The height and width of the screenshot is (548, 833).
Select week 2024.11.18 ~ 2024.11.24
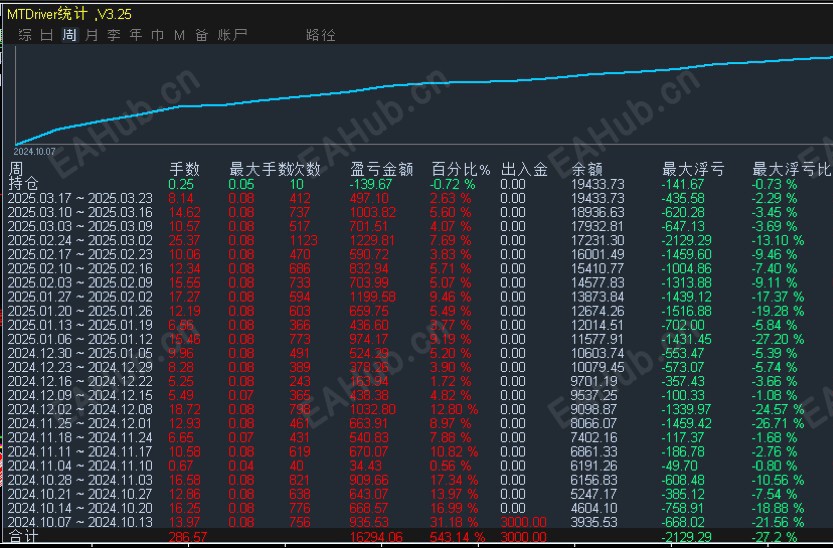pyautogui.click(x=80, y=438)
